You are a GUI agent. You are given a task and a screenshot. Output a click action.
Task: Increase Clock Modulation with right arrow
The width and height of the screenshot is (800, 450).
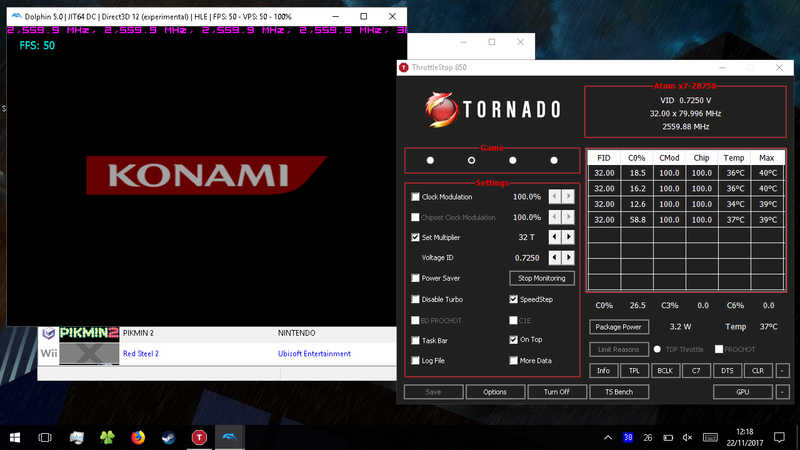tap(568, 196)
